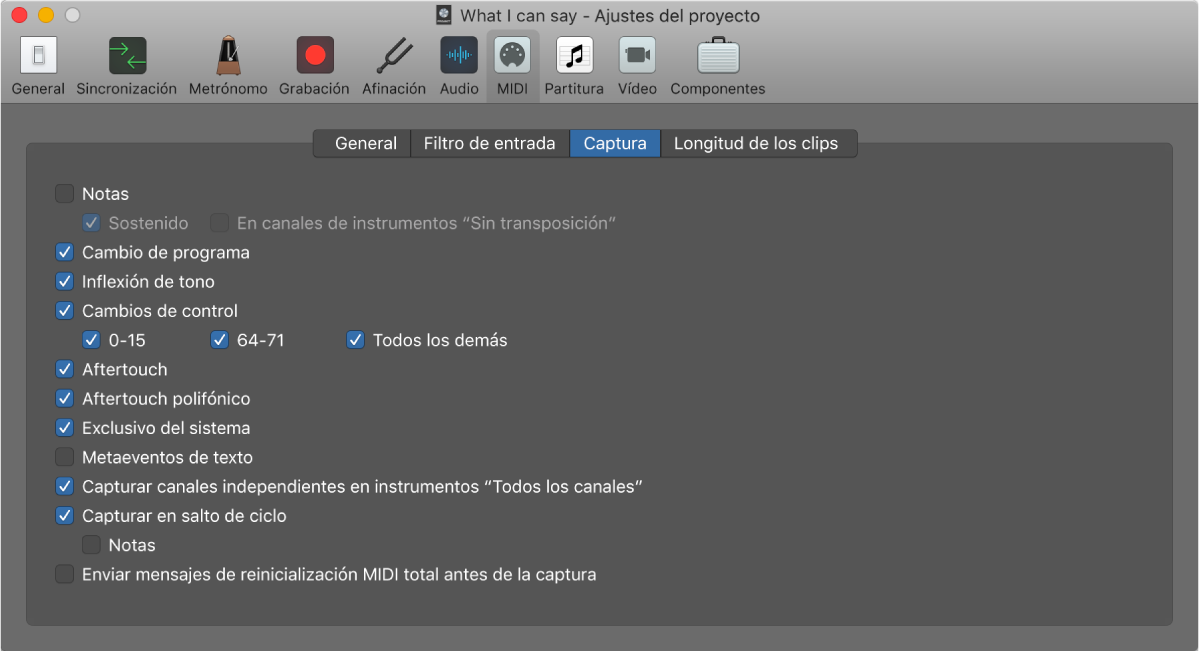Image resolution: width=1200 pixels, height=652 pixels.
Task: Open the Grabación record icon
Action: coord(315,56)
